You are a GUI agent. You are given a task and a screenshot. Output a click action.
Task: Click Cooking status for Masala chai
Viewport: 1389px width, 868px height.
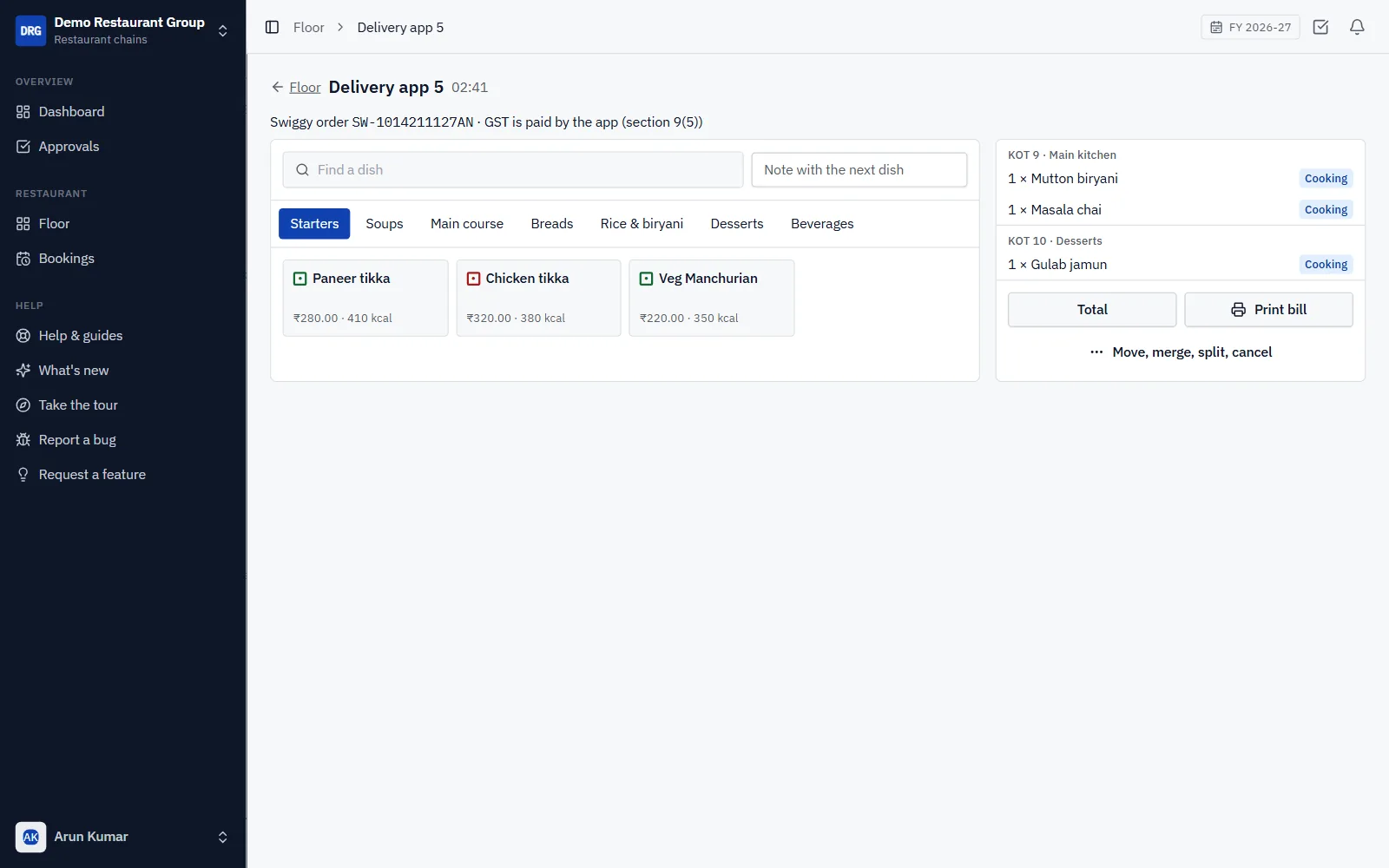pos(1326,210)
